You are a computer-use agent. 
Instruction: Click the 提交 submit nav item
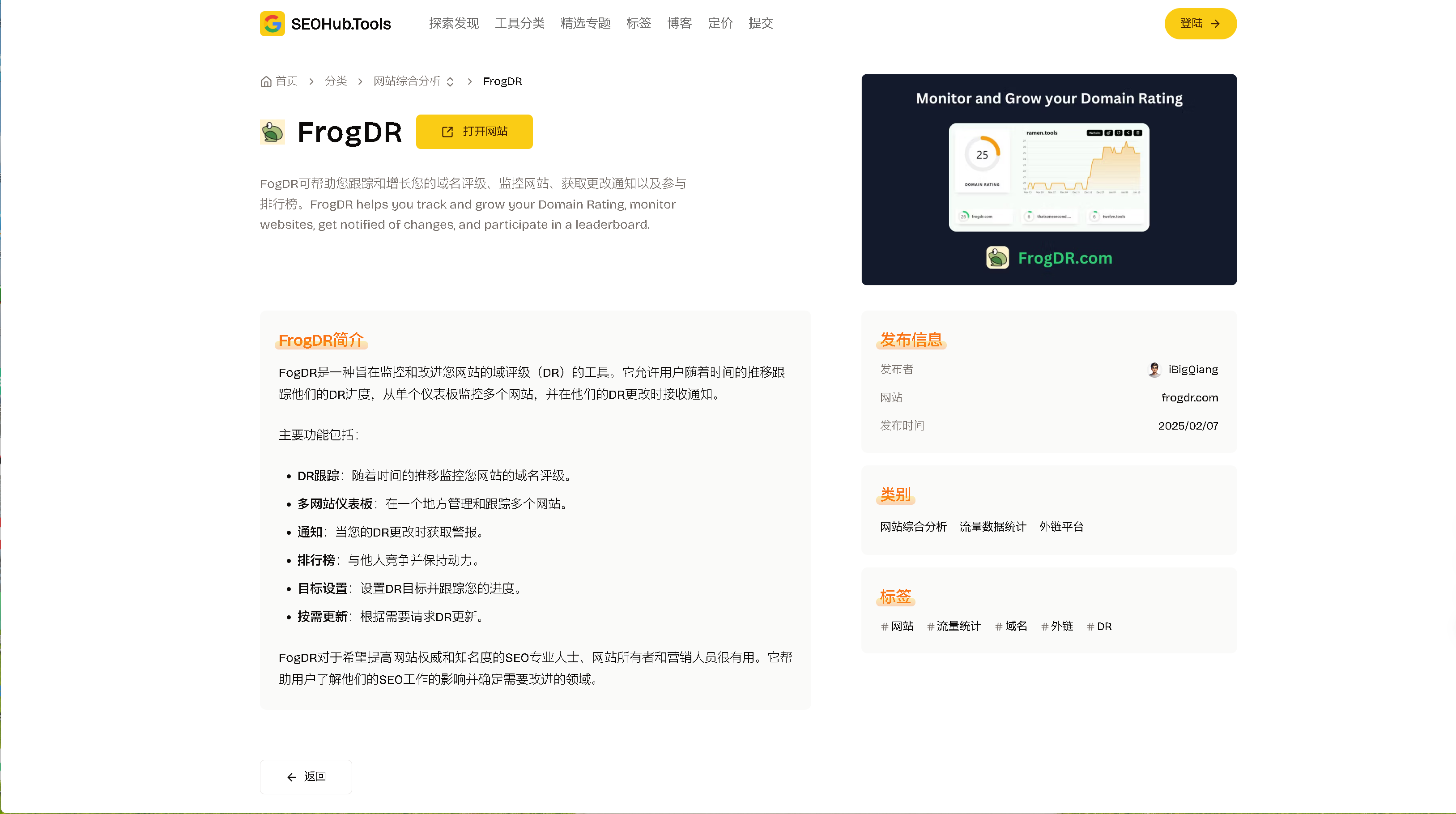[x=760, y=23]
